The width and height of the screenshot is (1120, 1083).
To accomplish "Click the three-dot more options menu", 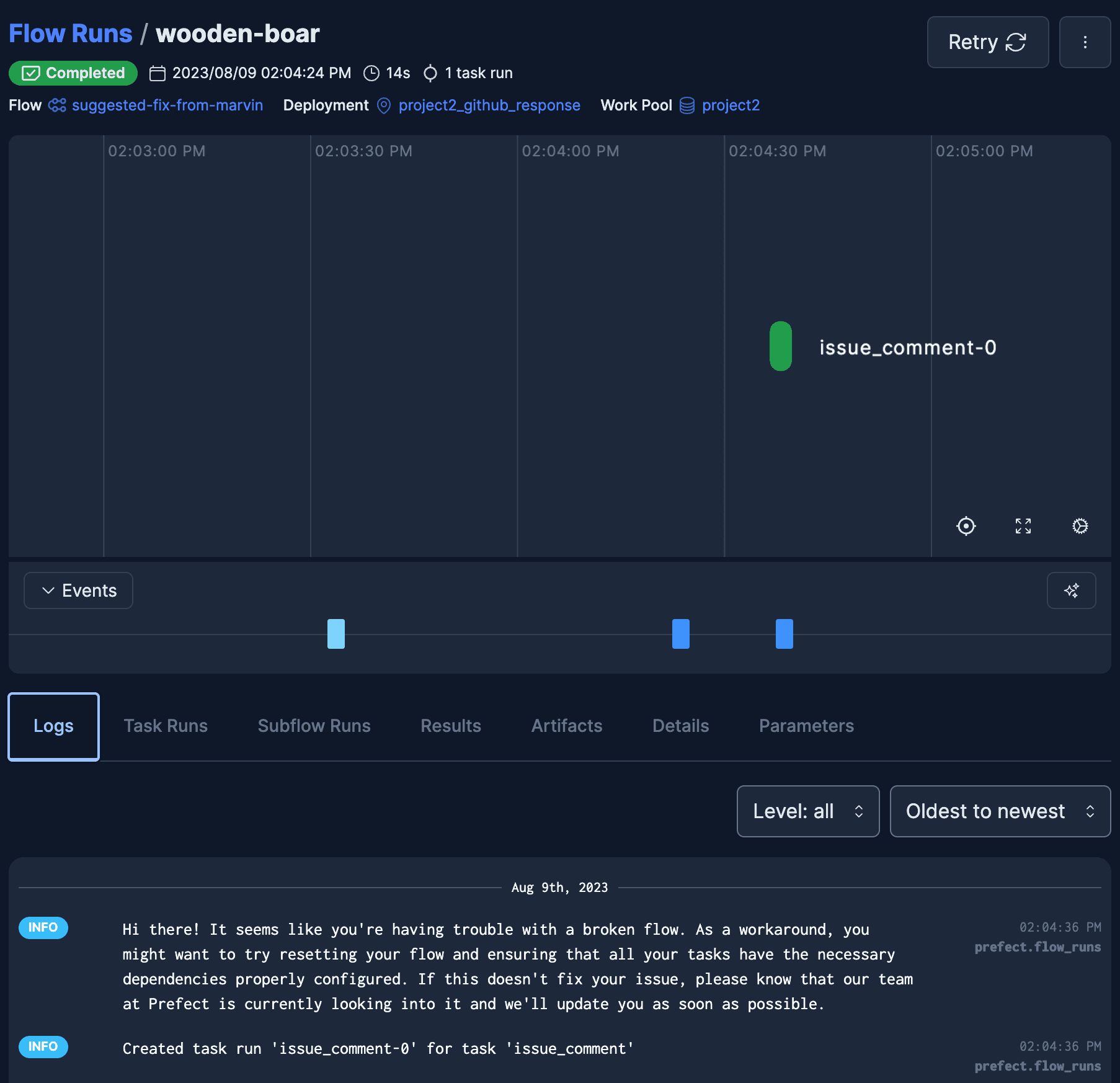I will pos(1084,42).
